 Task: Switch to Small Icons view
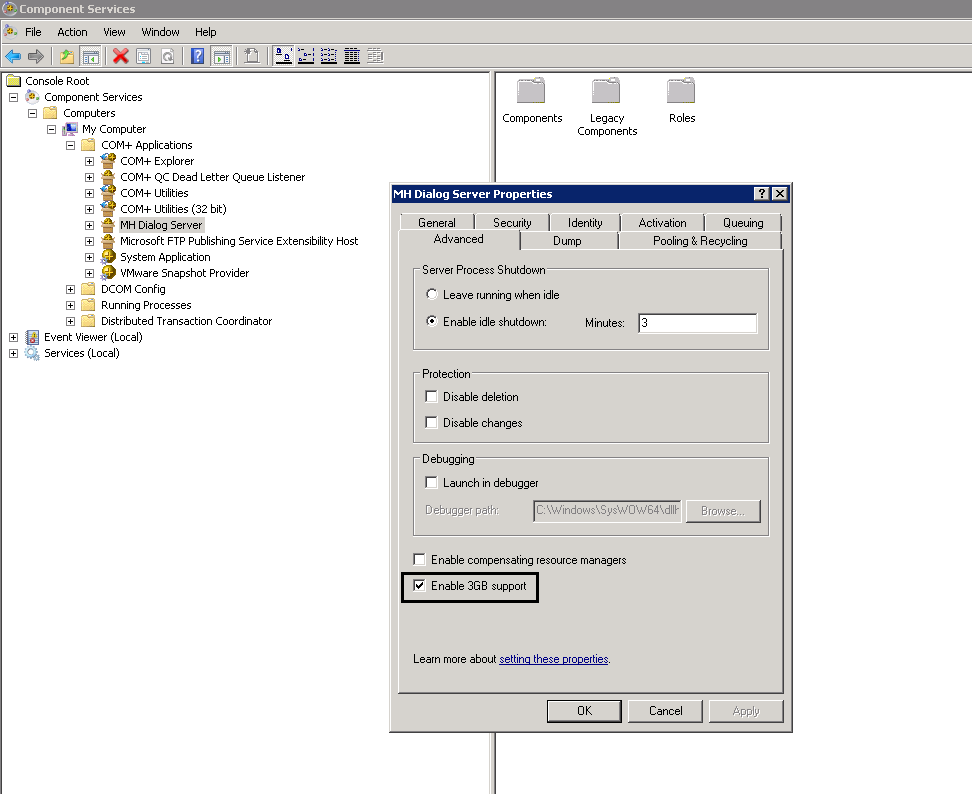pos(306,56)
